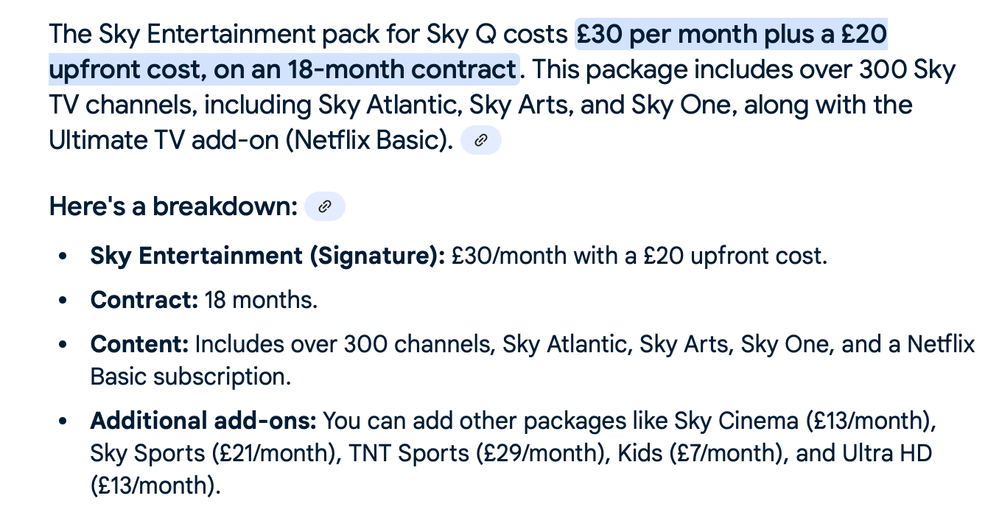
Task: Open source link icon after Netflix Basic paragraph
Action: (481, 140)
